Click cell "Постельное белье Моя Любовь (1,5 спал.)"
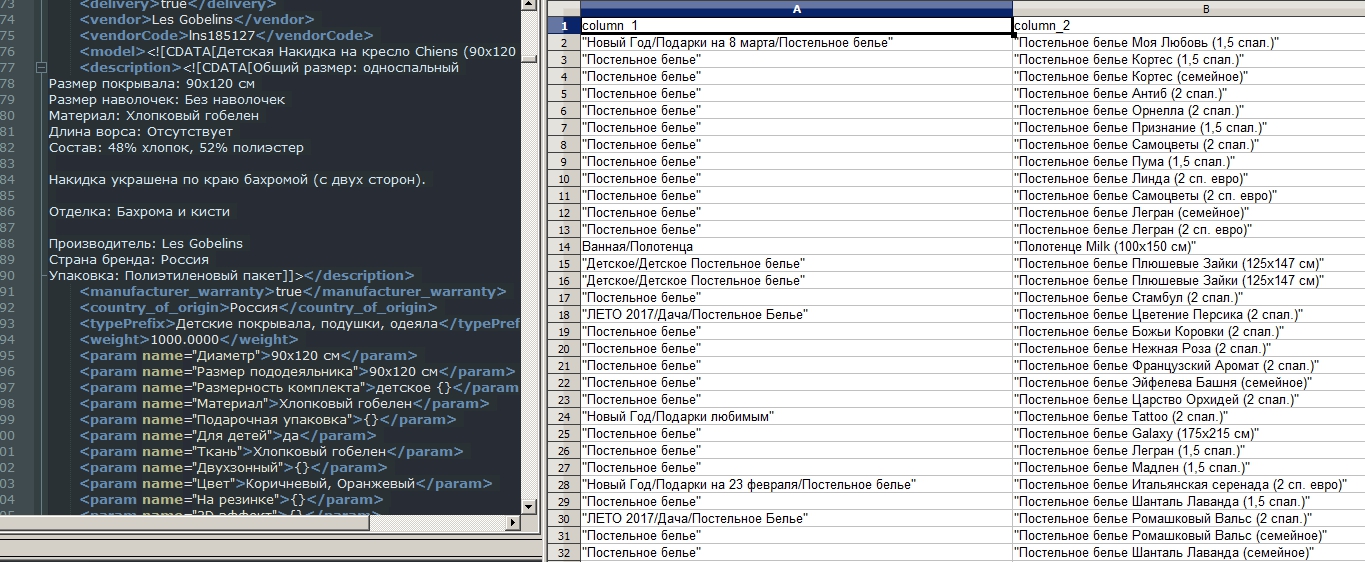This screenshot has height=562, width=1365. coord(1189,43)
